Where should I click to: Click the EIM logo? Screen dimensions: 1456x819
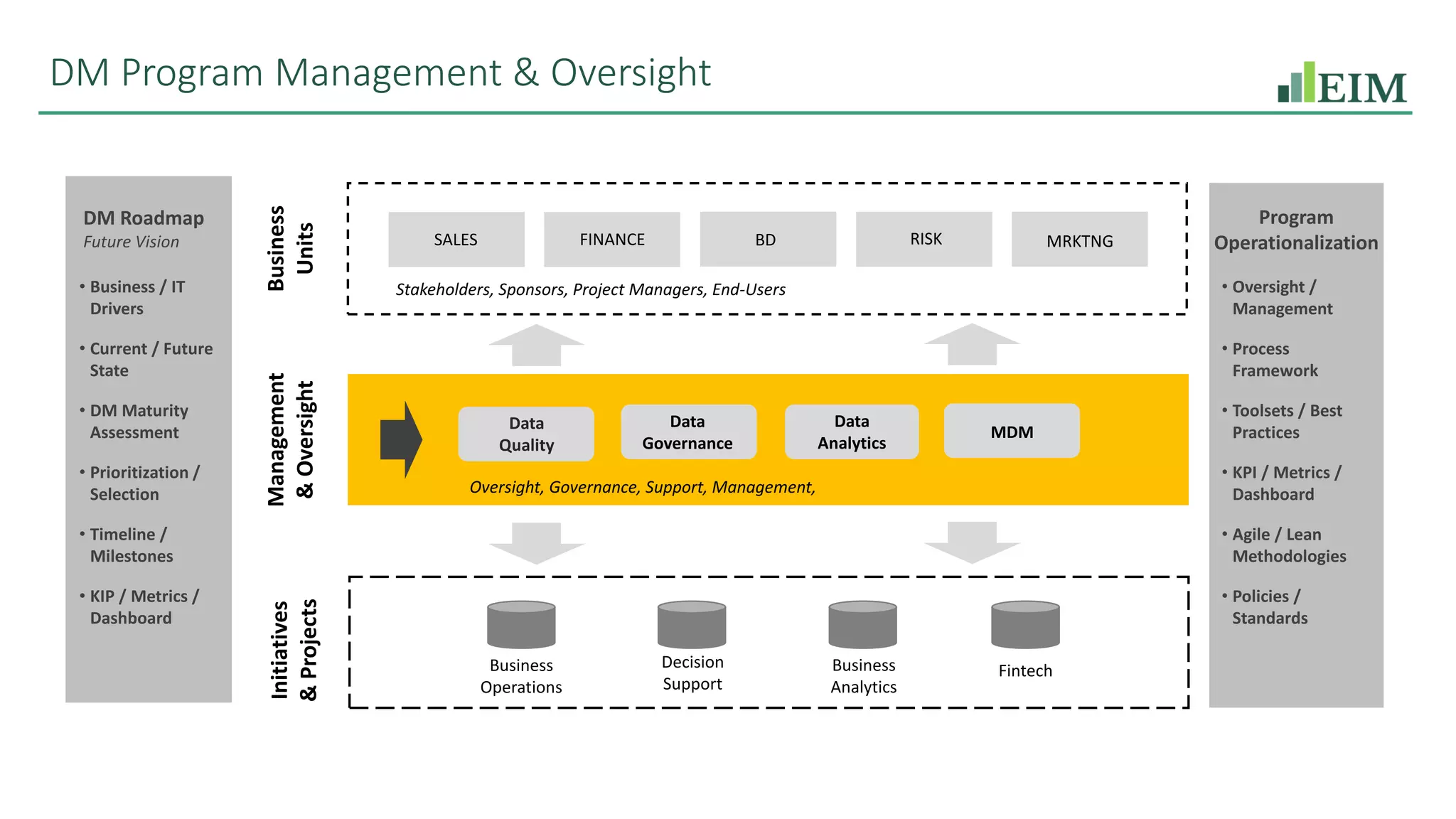point(1342,83)
